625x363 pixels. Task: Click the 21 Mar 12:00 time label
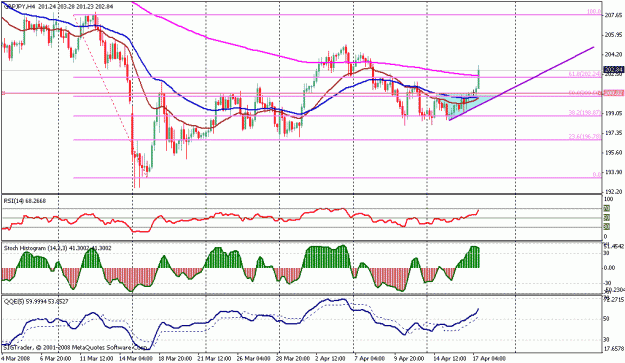(213, 358)
